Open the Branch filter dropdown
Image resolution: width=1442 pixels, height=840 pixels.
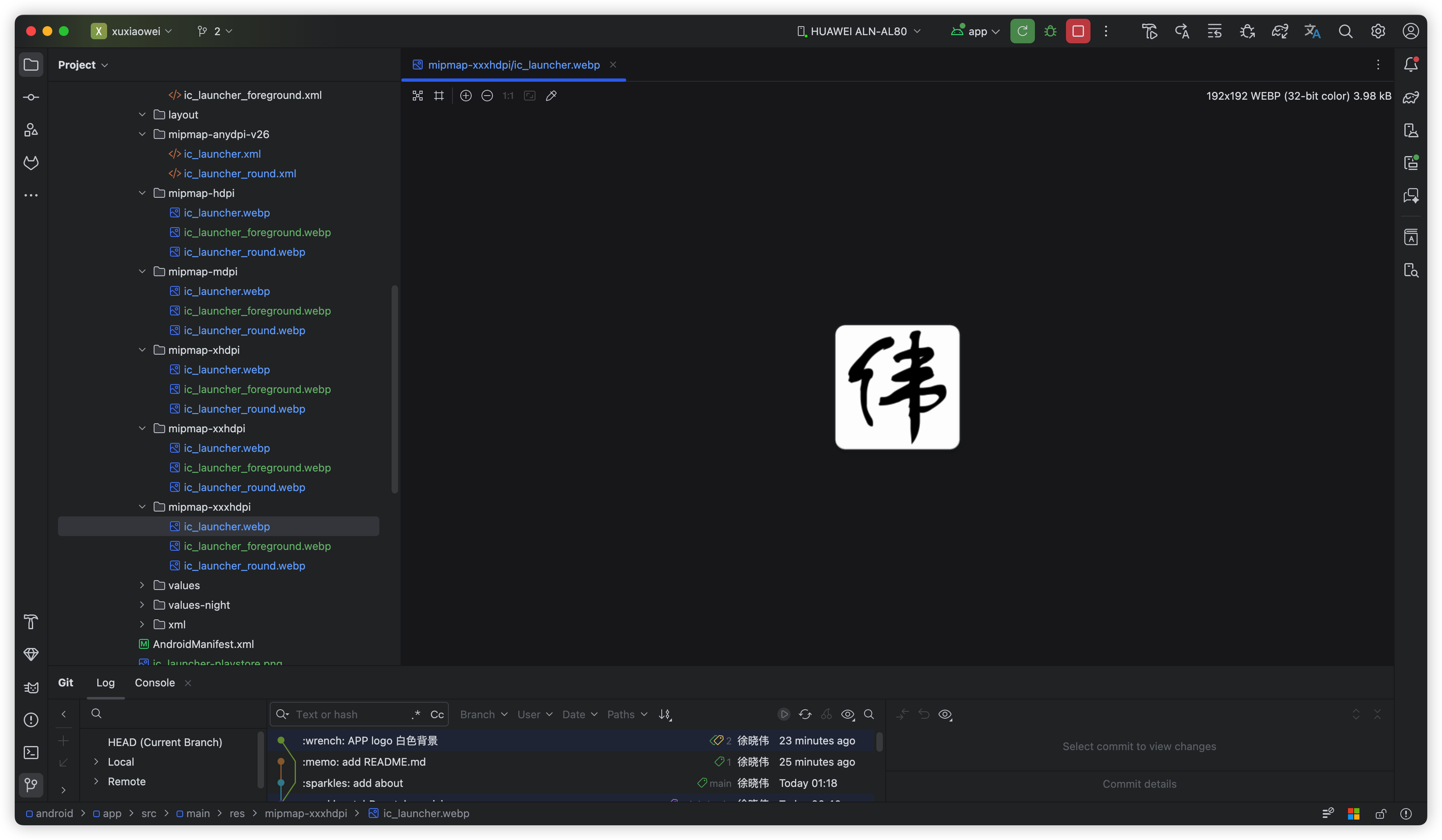click(484, 714)
